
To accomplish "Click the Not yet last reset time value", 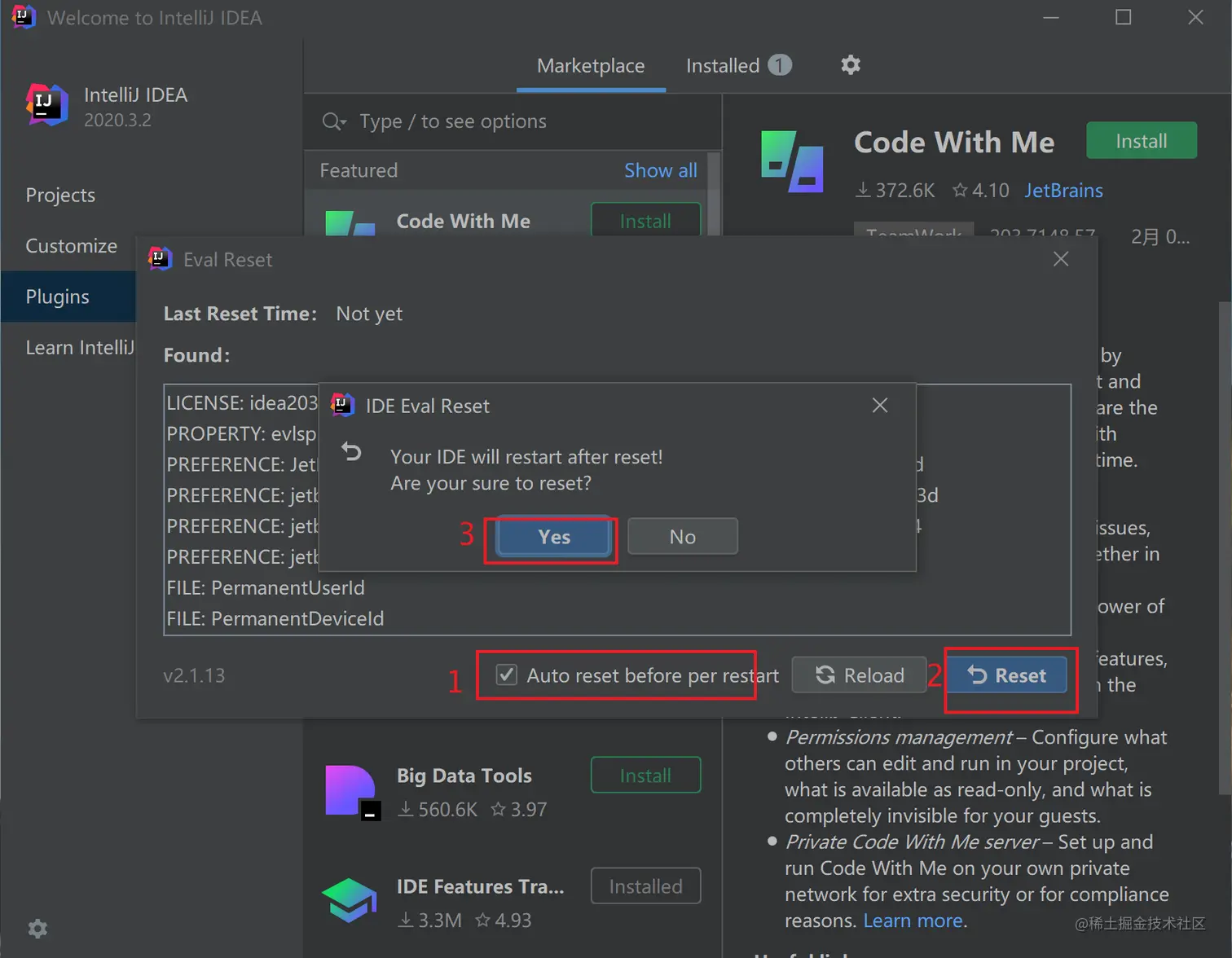I will click(369, 314).
